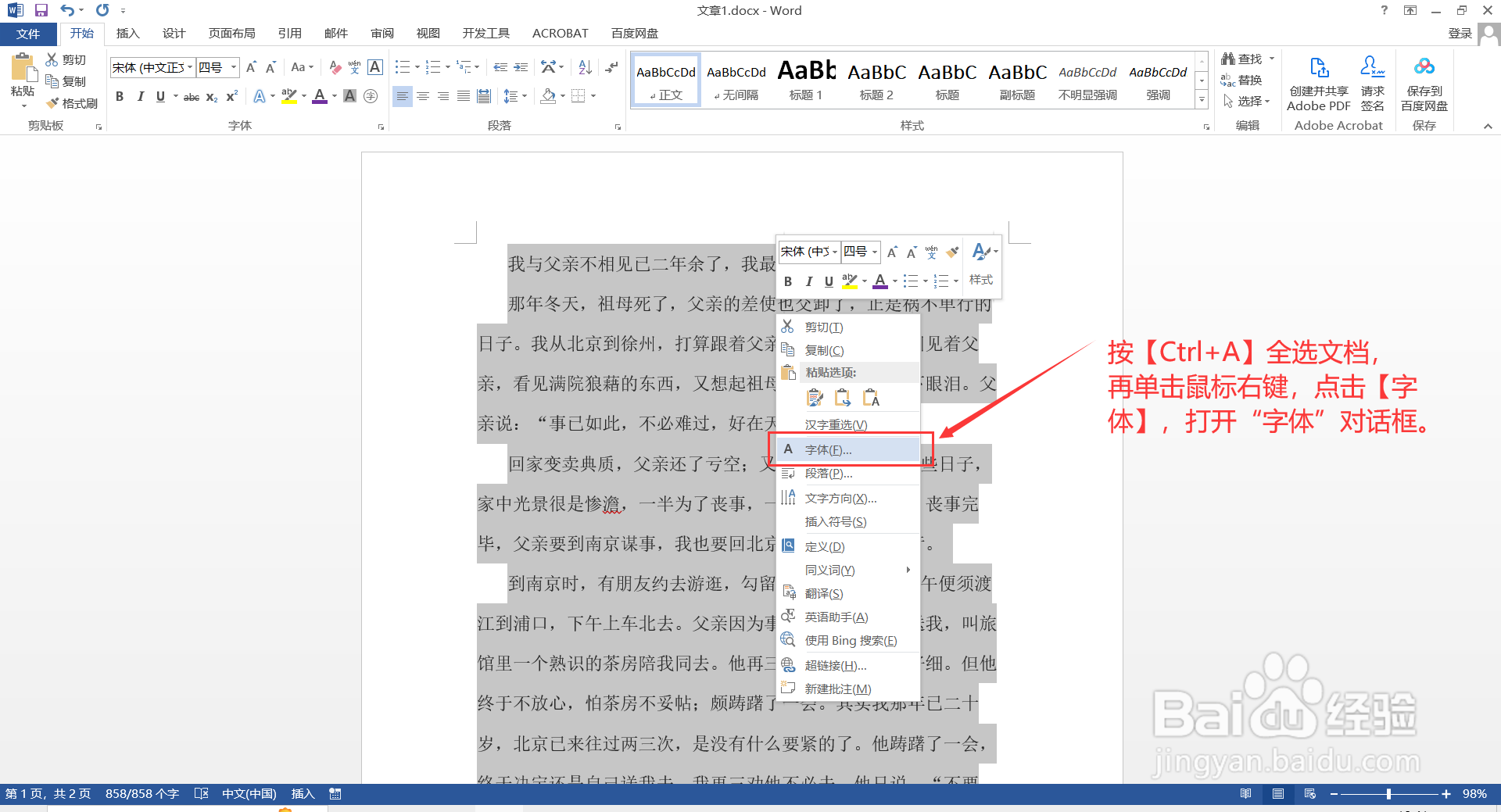Image resolution: width=1501 pixels, height=812 pixels.
Task: Choose Hyperlink (超链接) in context menu
Action: pyautogui.click(x=849, y=665)
